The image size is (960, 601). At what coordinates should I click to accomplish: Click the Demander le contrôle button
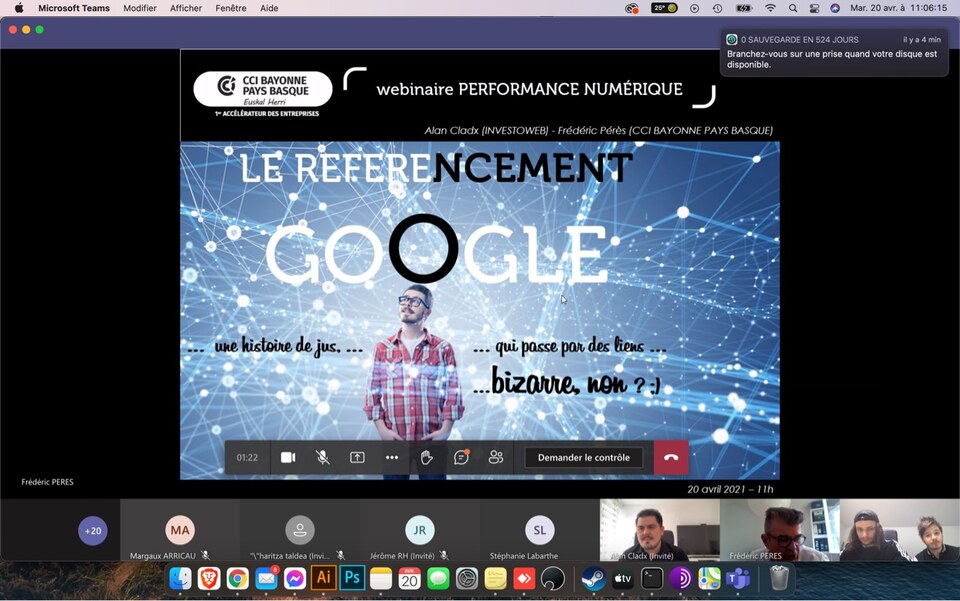point(583,458)
